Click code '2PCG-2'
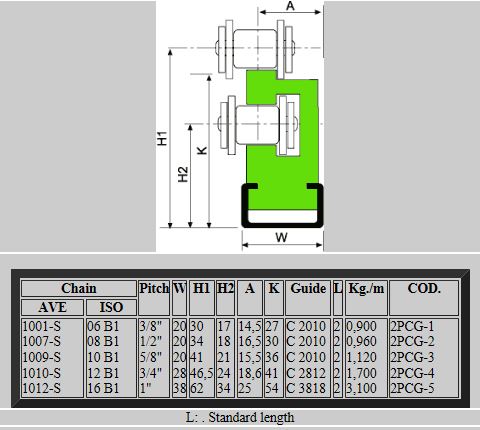The width and height of the screenshot is (480, 430). (x=412, y=342)
